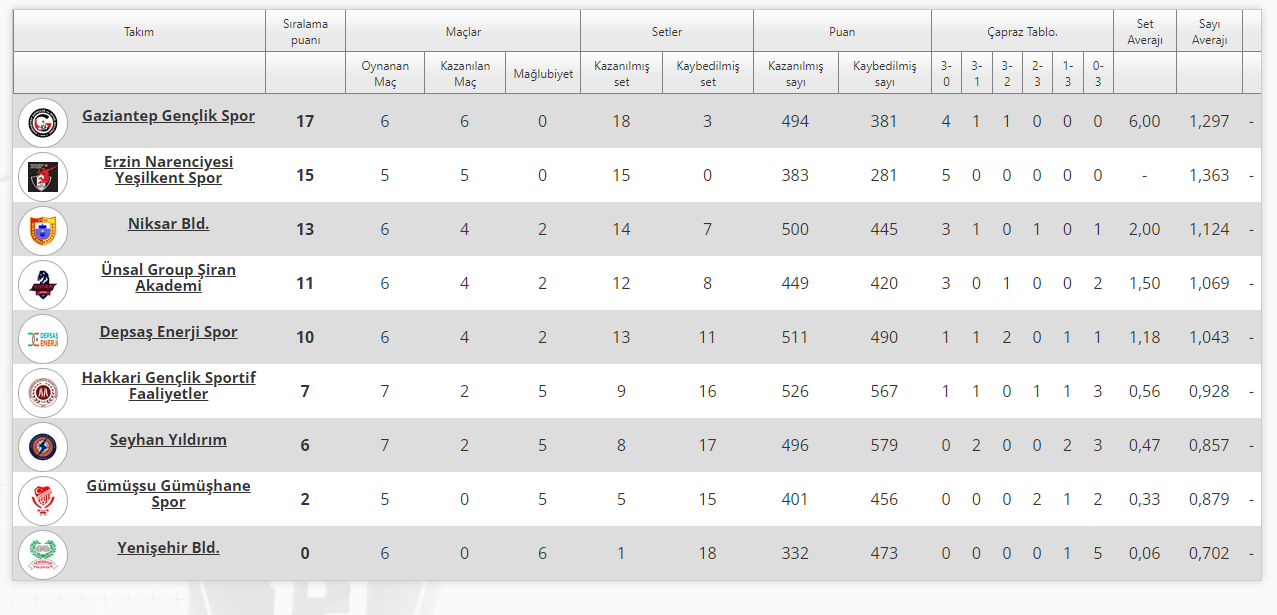
Task: Click the Sıralama puanı column header
Action: 305,31
